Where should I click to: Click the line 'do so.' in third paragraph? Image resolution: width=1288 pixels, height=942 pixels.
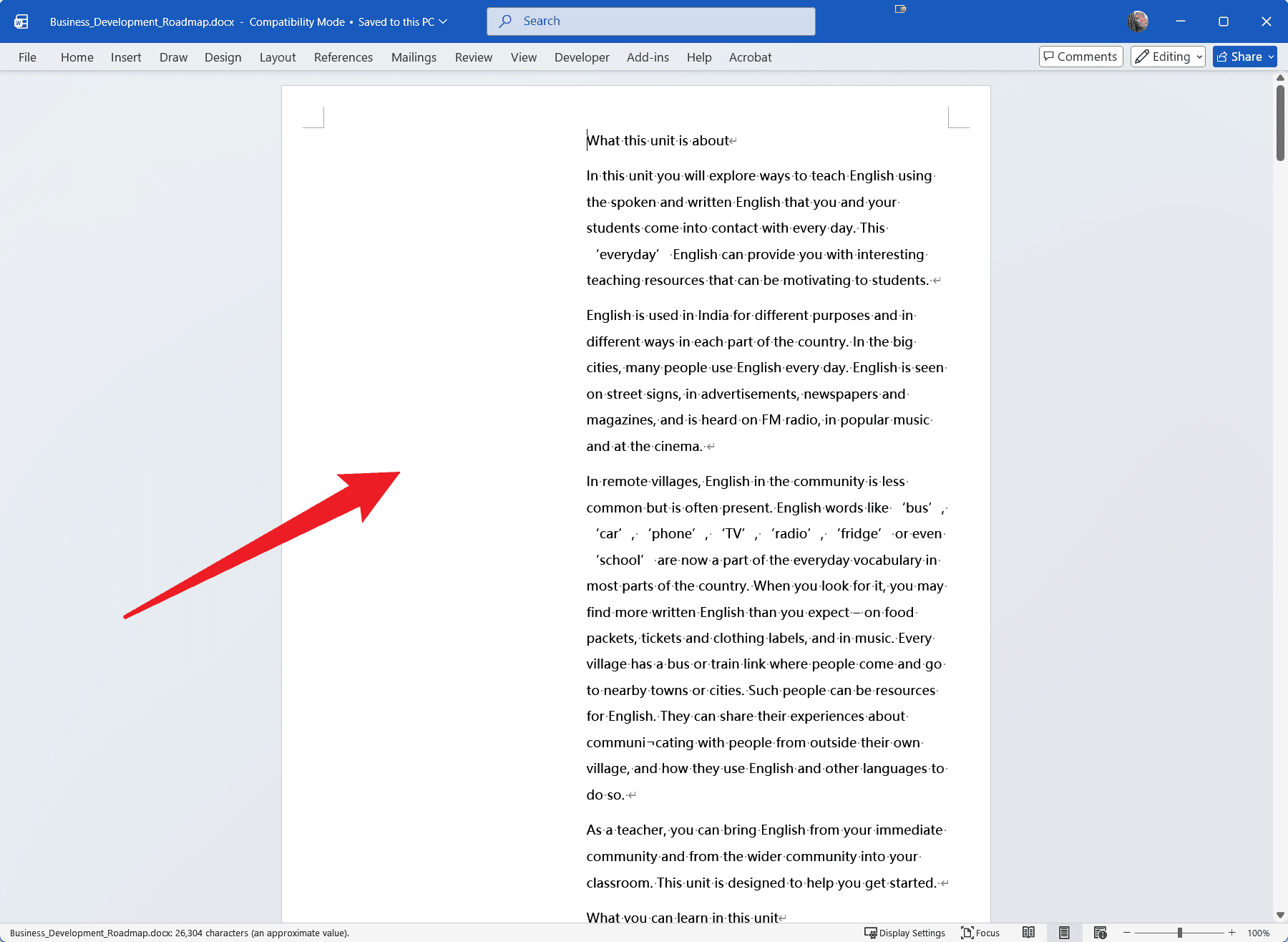tap(605, 795)
